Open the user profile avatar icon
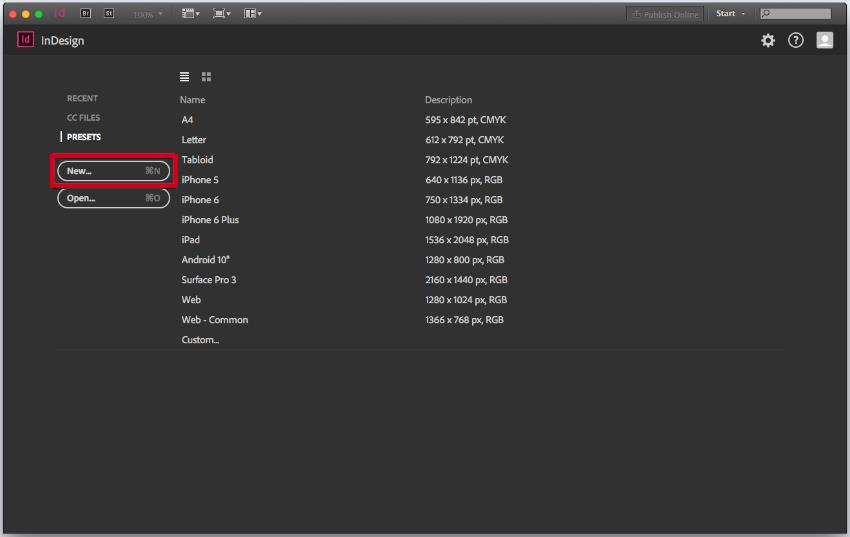 click(825, 40)
